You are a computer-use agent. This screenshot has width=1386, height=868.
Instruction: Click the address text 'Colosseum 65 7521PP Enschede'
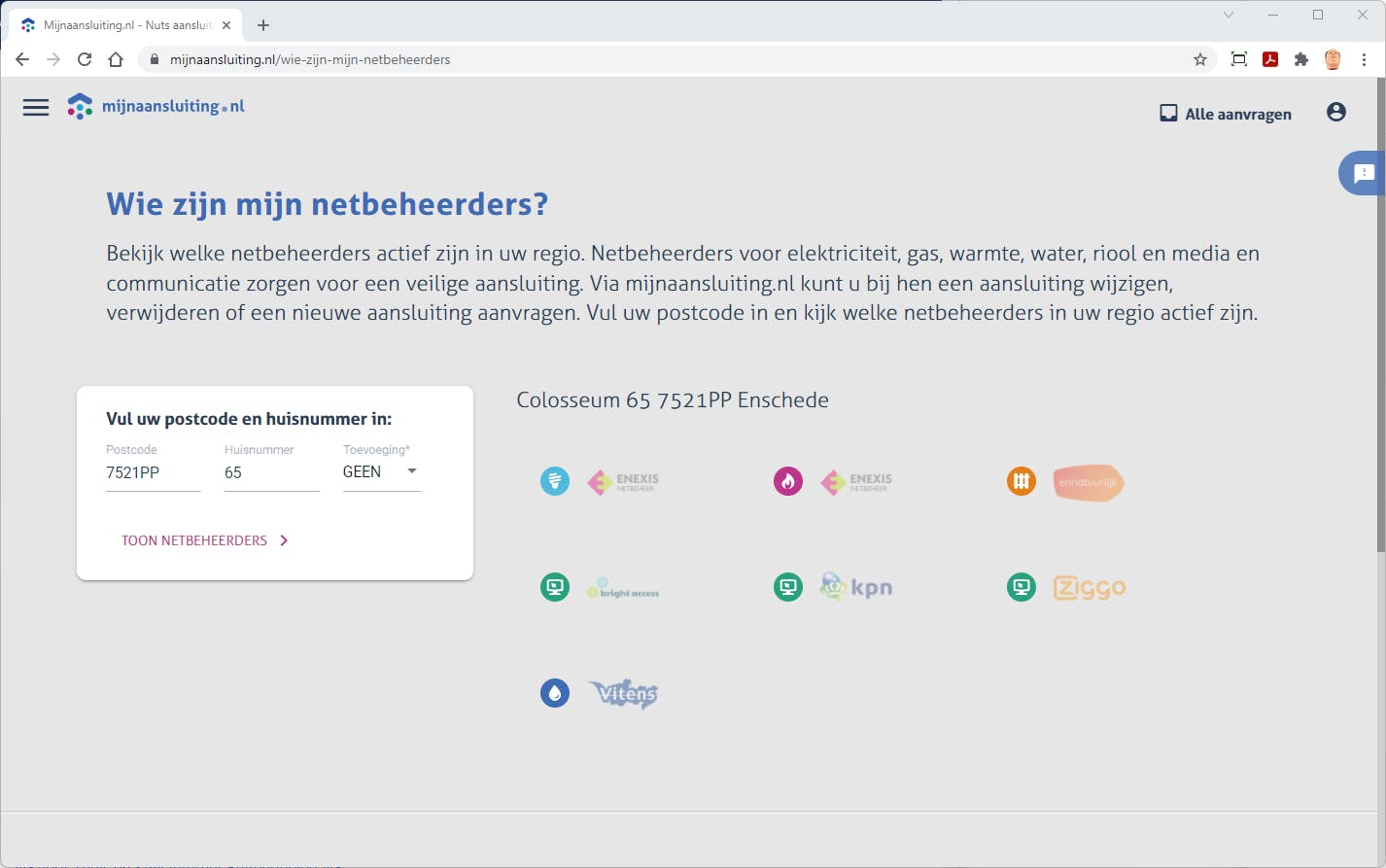point(673,400)
